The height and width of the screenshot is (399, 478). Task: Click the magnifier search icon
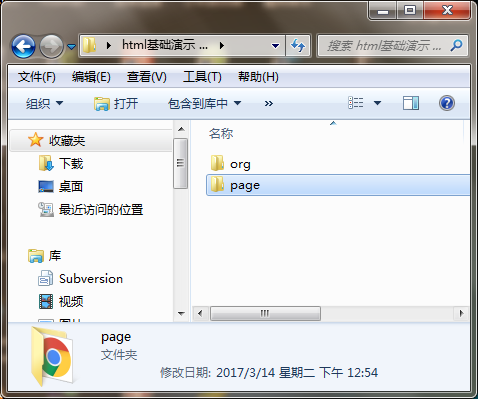pyautogui.click(x=456, y=45)
